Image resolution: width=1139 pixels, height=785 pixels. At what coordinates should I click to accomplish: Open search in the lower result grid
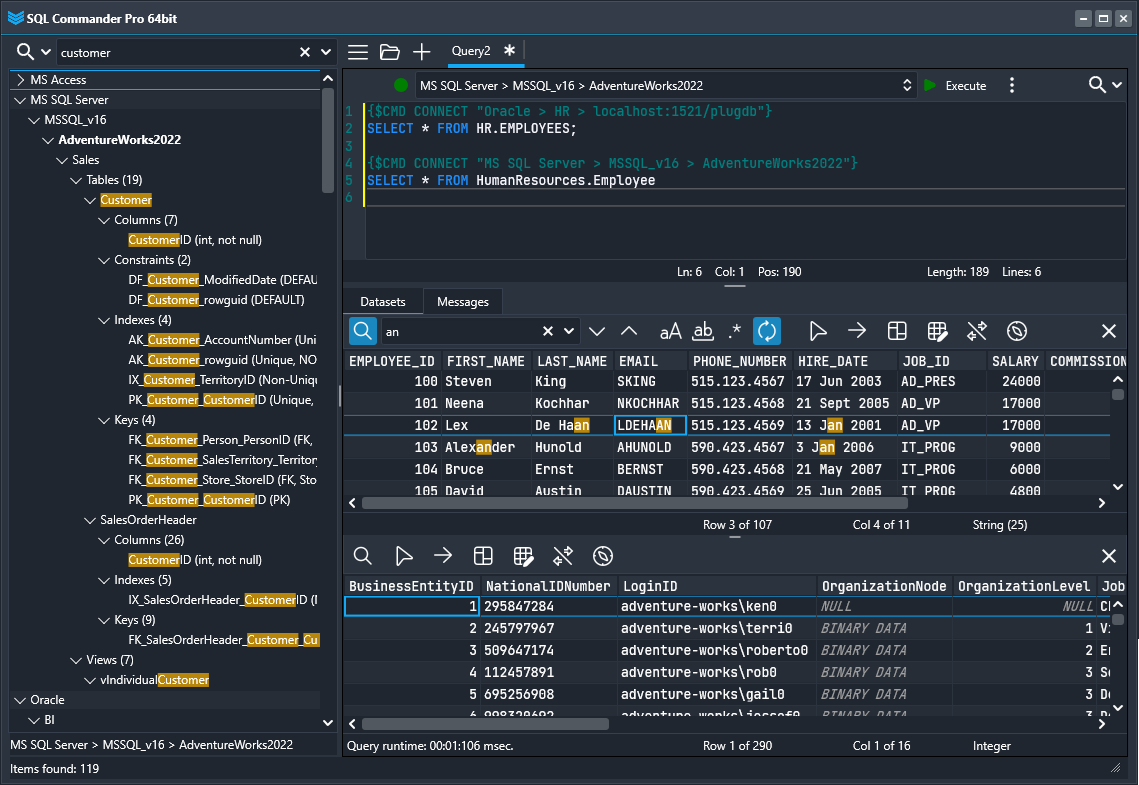tap(362, 555)
